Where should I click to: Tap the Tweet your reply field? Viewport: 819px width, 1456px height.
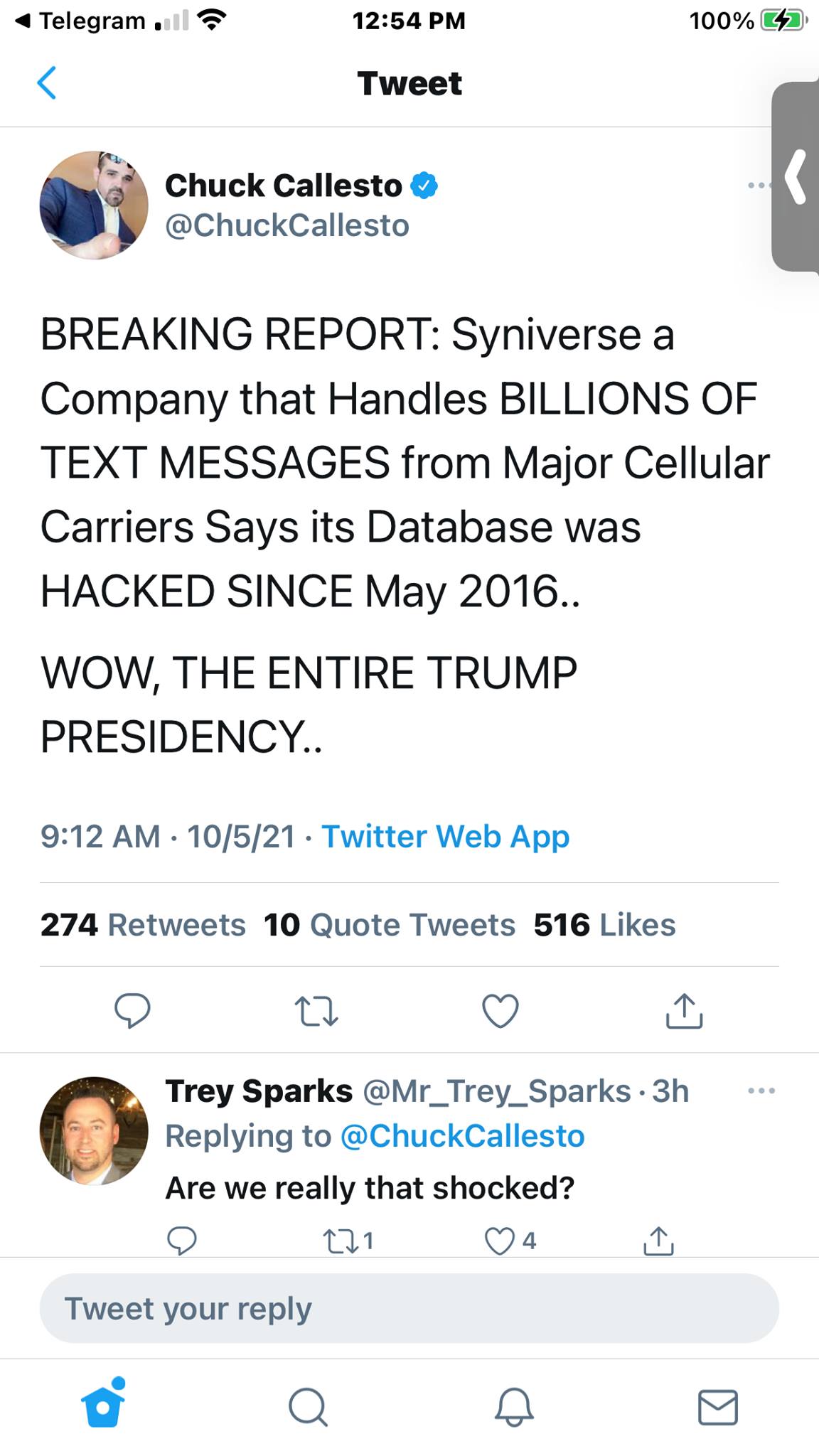(409, 1309)
